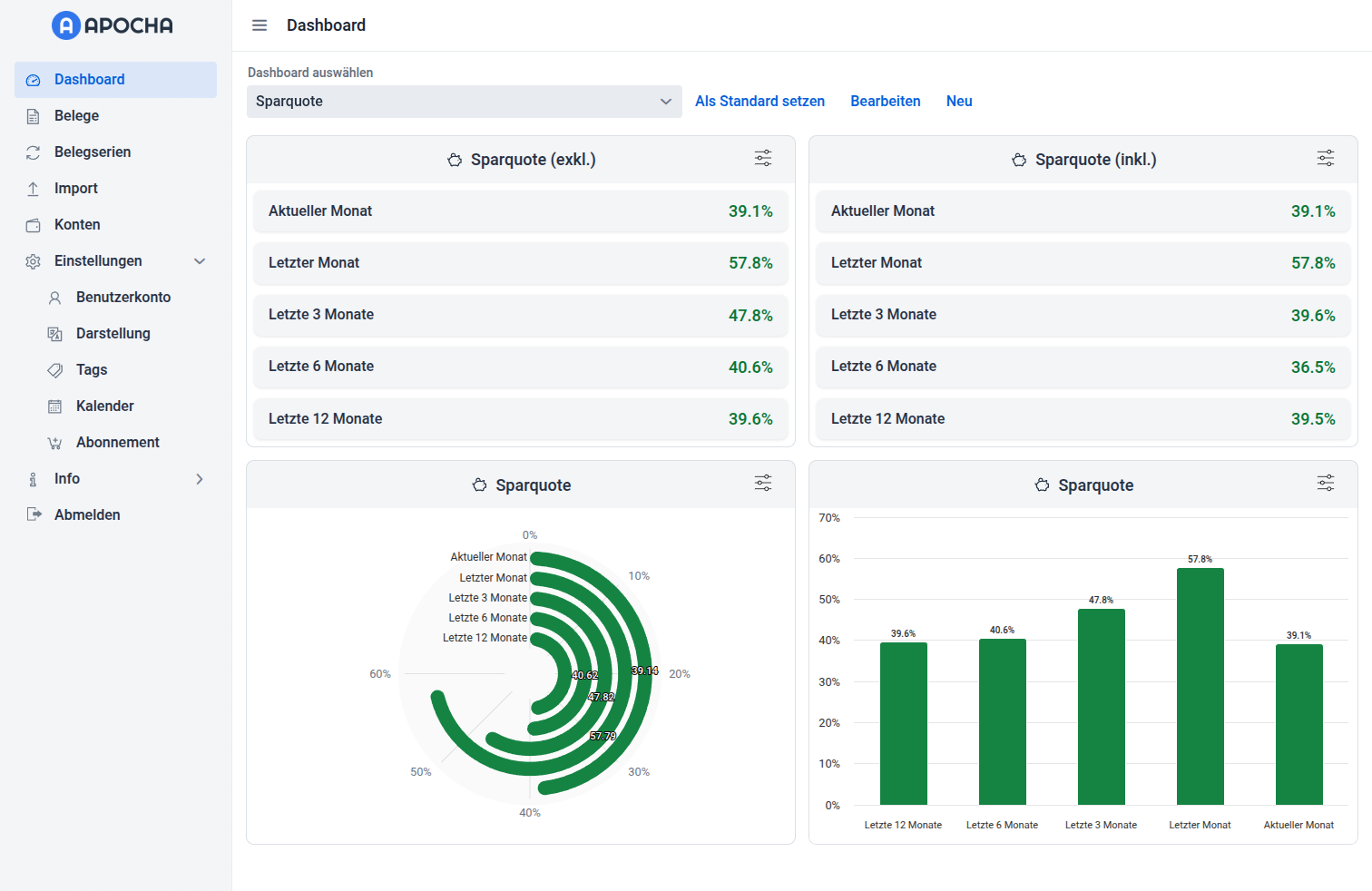Click the Kalender icon under Einstellungen

click(56, 406)
